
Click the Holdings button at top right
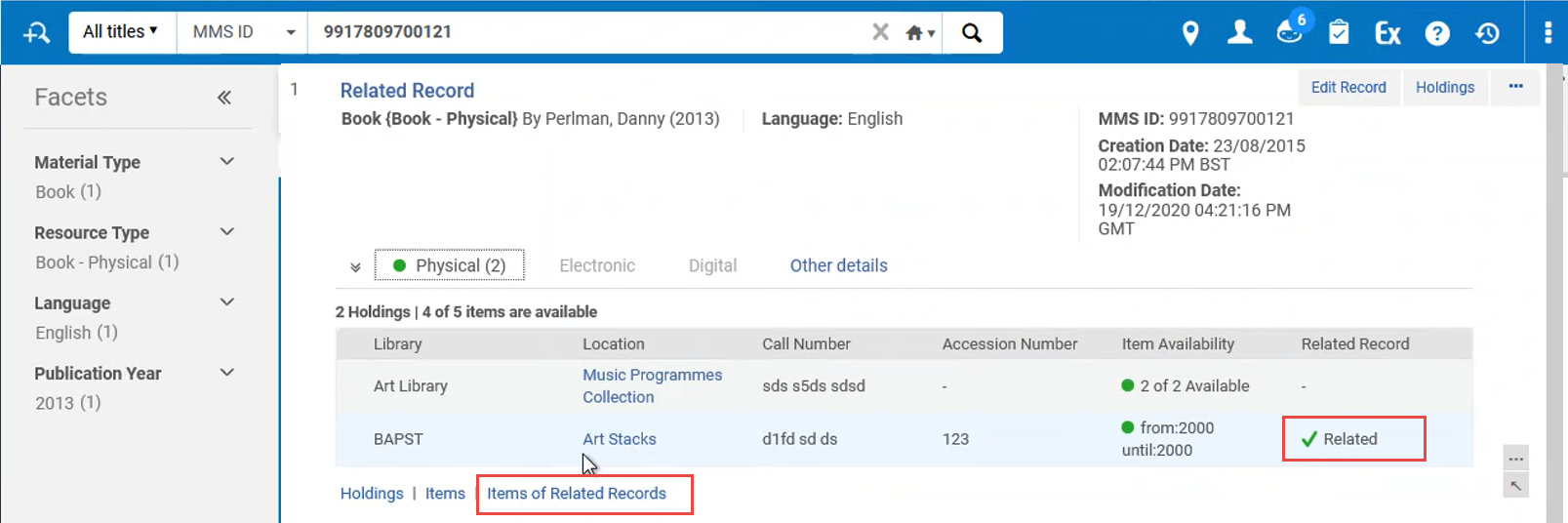[1445, 88]
